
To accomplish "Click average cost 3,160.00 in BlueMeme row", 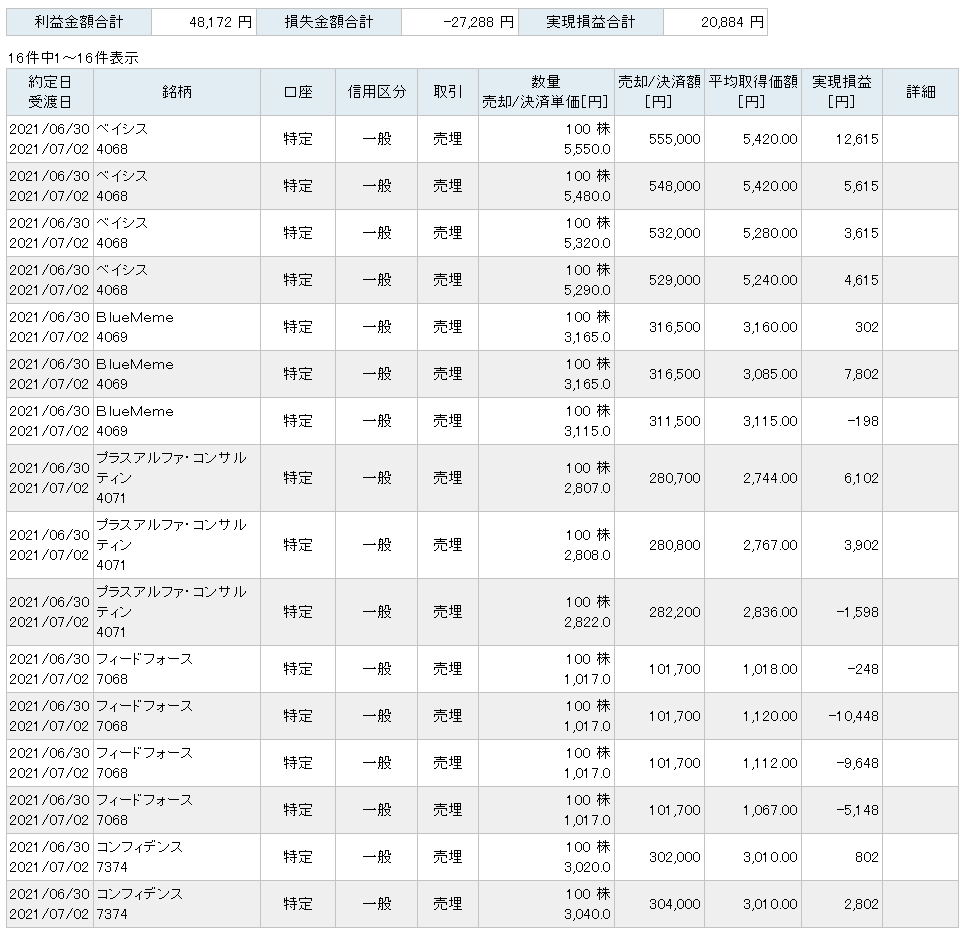I will (770, 328).
